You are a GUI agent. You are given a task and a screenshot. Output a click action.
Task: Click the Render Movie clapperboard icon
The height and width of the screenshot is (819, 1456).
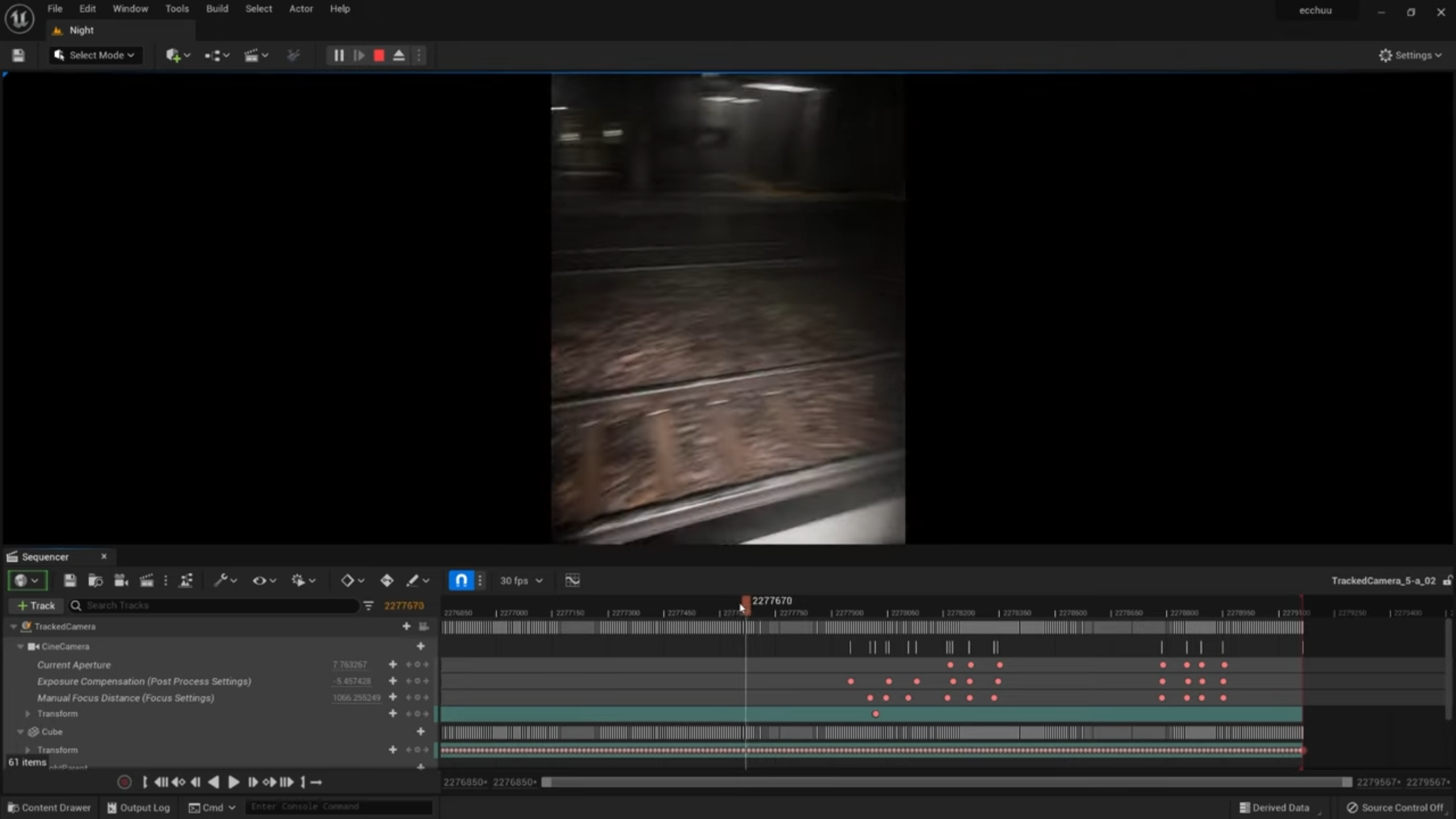[x=146, y=580]
